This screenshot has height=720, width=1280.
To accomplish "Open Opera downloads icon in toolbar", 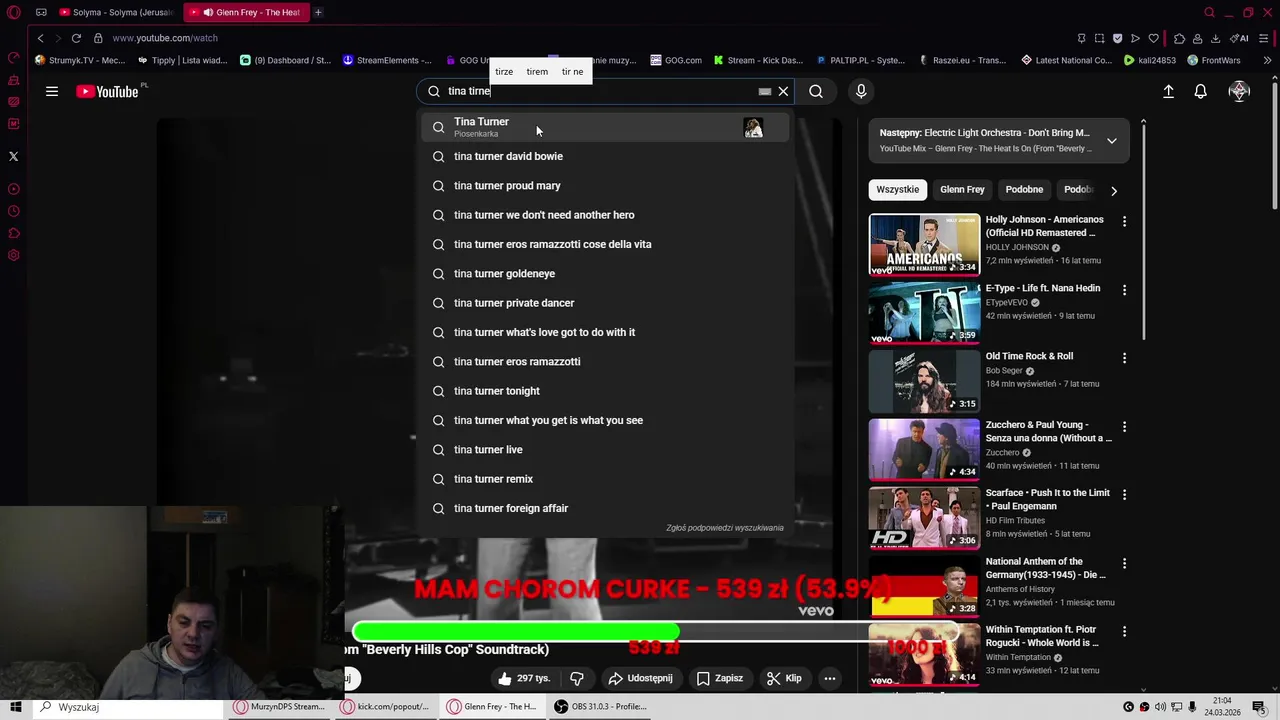I will click(x=1215, y=38).
